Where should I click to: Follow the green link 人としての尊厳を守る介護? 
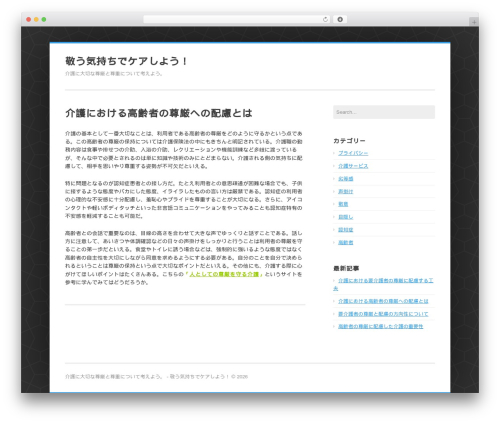point(224,274)
